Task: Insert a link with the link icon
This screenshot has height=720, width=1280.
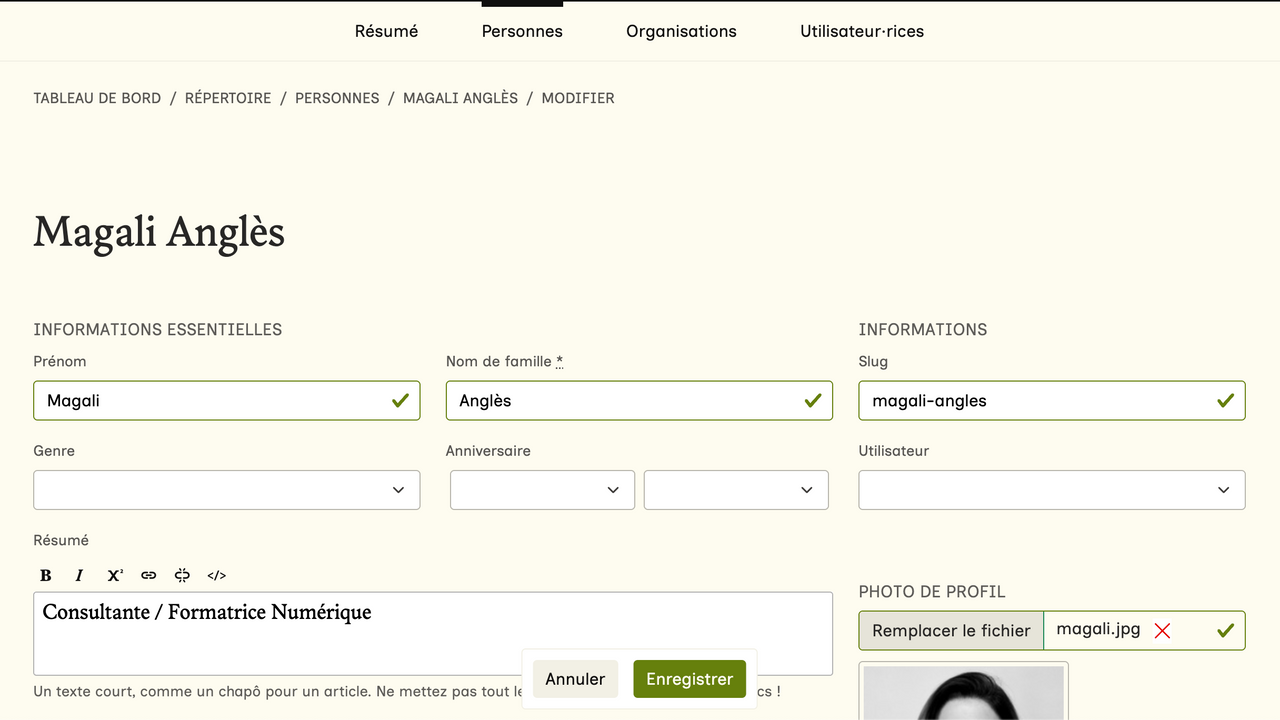Action: click(149, 575)
